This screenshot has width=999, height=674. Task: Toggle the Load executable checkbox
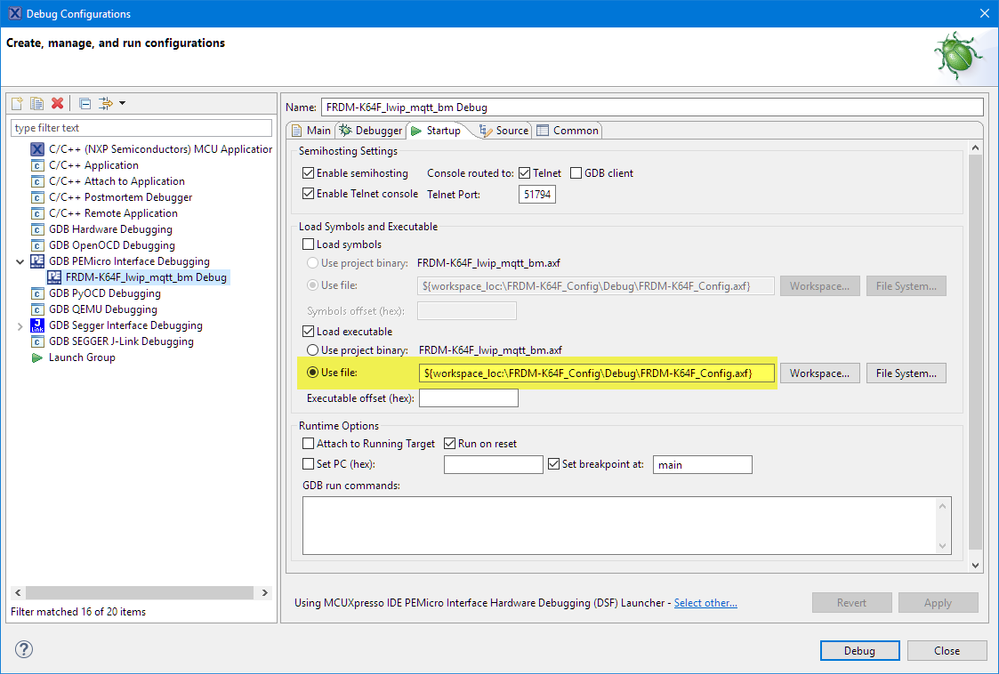[x=308, y=331]
